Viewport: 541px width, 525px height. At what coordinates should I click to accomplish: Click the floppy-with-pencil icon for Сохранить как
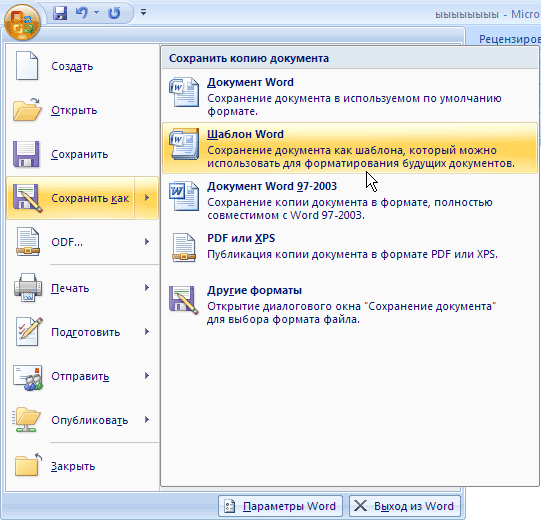click(x=28, y=198)
